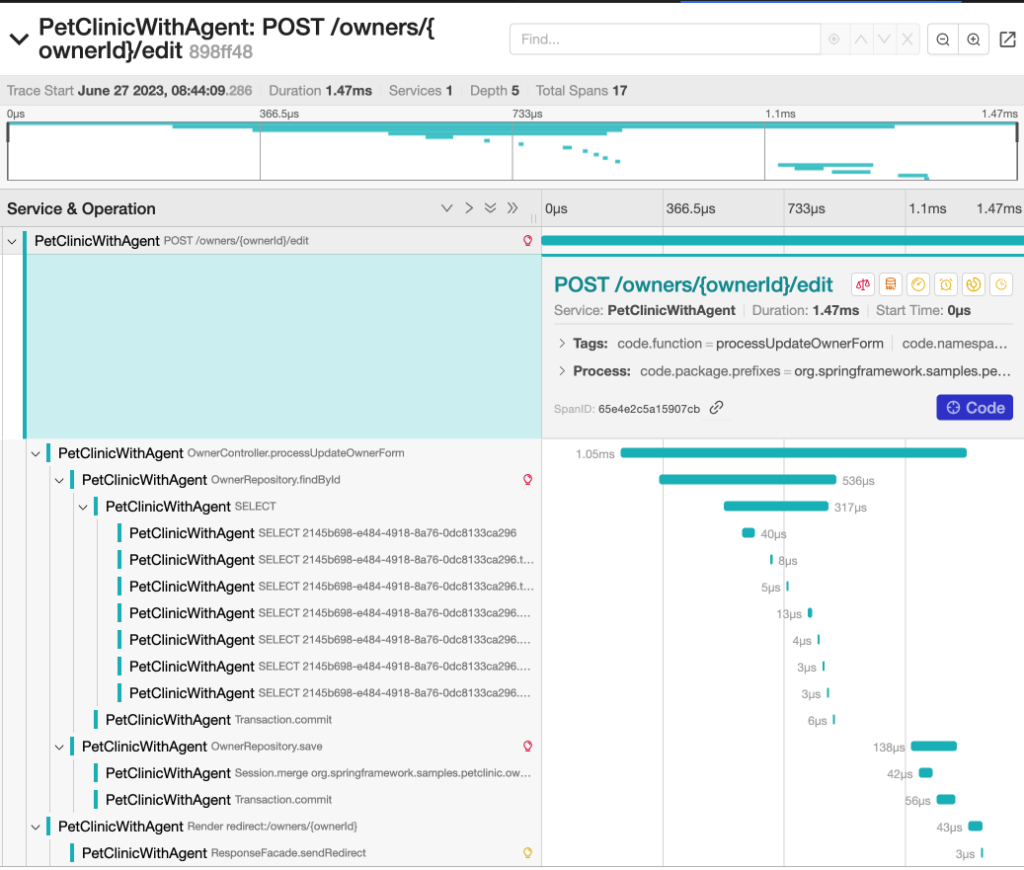Collapse the SELECT span children
The width and height of the screenshot is (1024, 870).
tap(83, 507)
